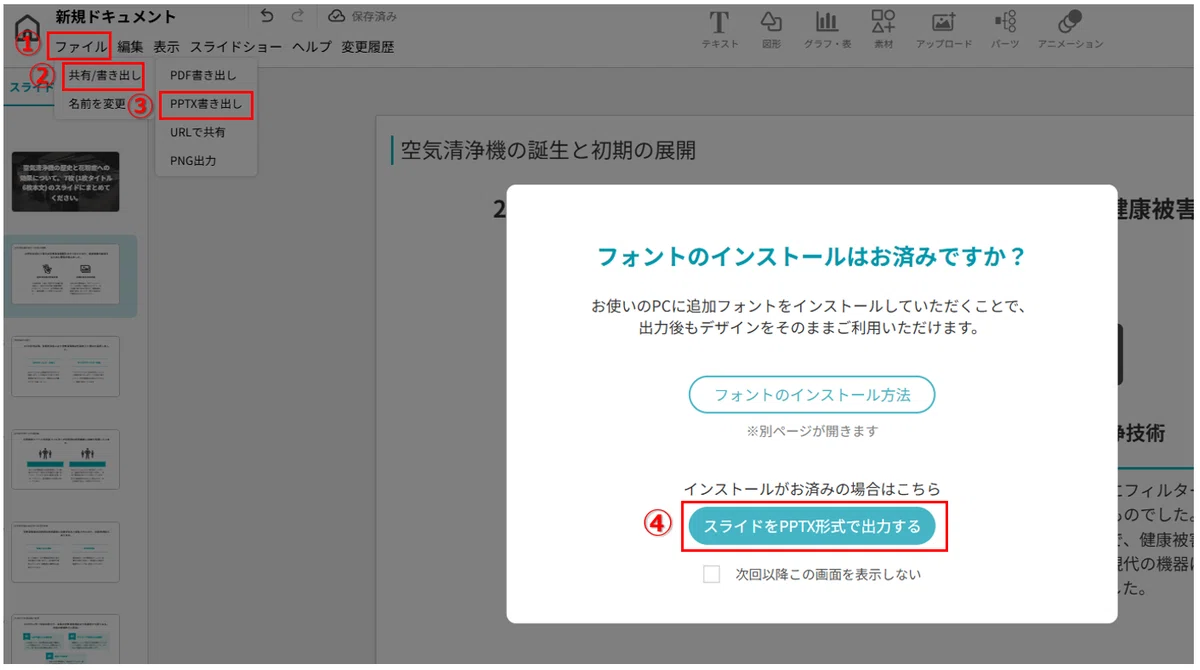Viewport: 1200px width, 670px height.
Task: Redo the last action
Action: pyautogui.click(x=297, y=16)
